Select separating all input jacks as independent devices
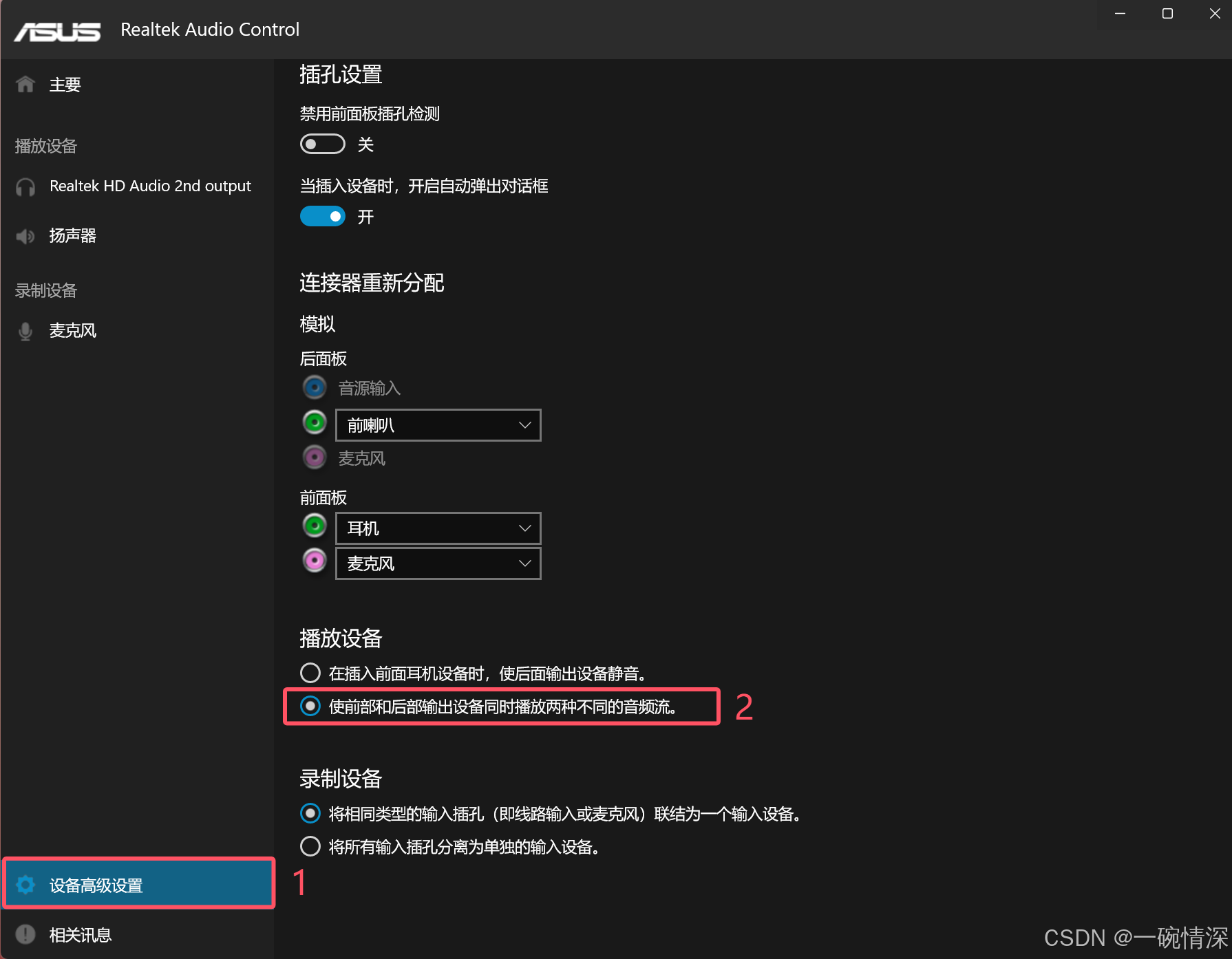The width and height of the screenshot is (1232, 959). pos(310,846)
